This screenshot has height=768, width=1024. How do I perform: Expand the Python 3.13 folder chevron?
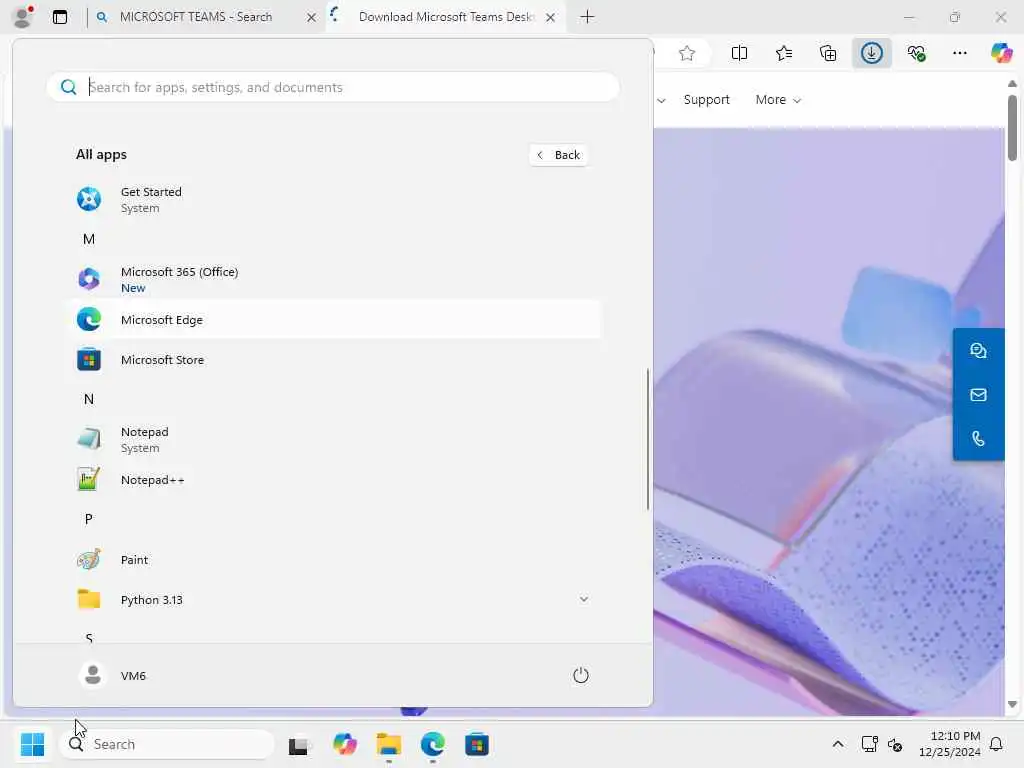pos(584,600)
